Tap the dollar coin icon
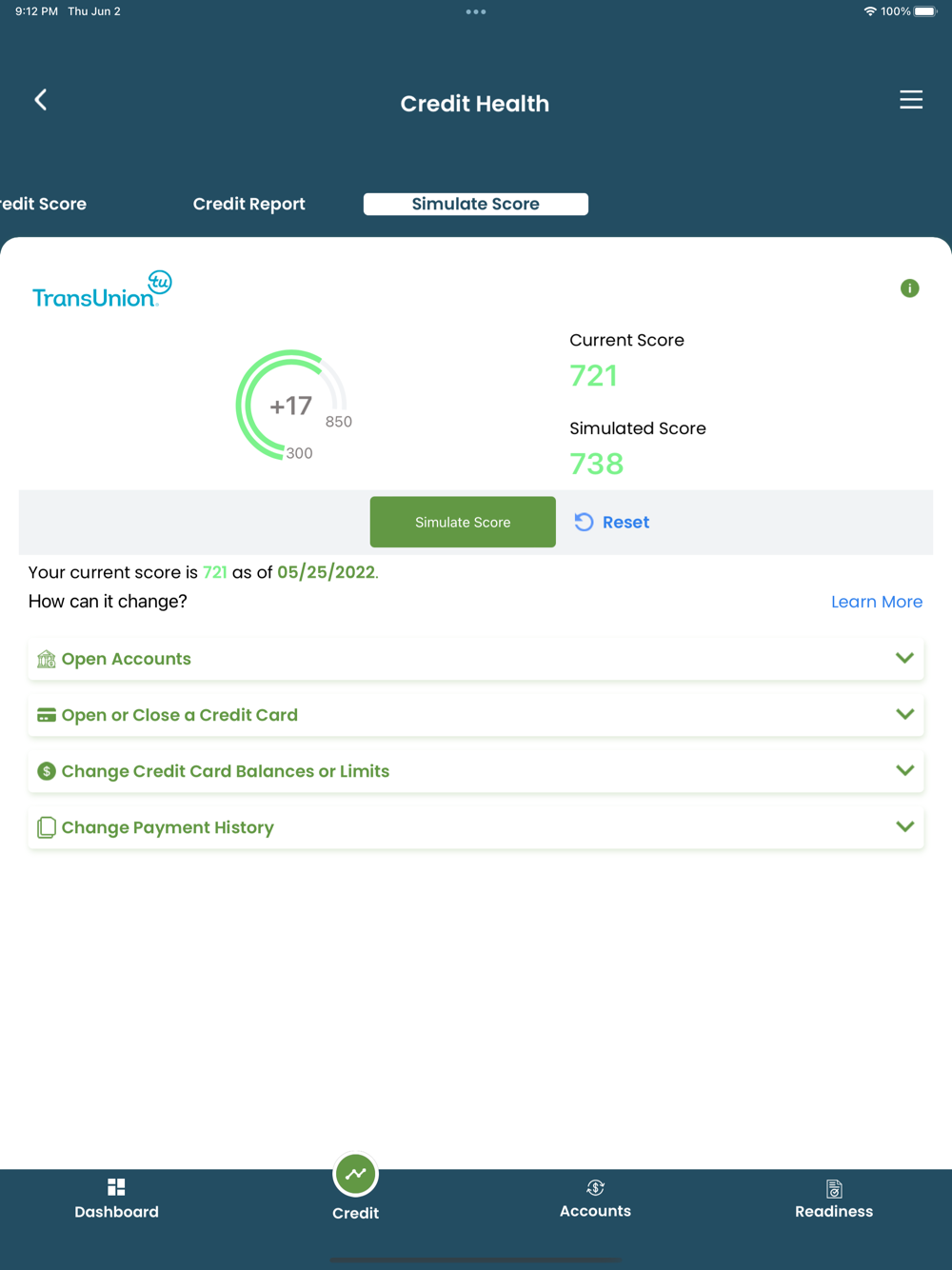The width and height of the screenshot is (952, 1270). pyautogui.click(x=46, y=771)
